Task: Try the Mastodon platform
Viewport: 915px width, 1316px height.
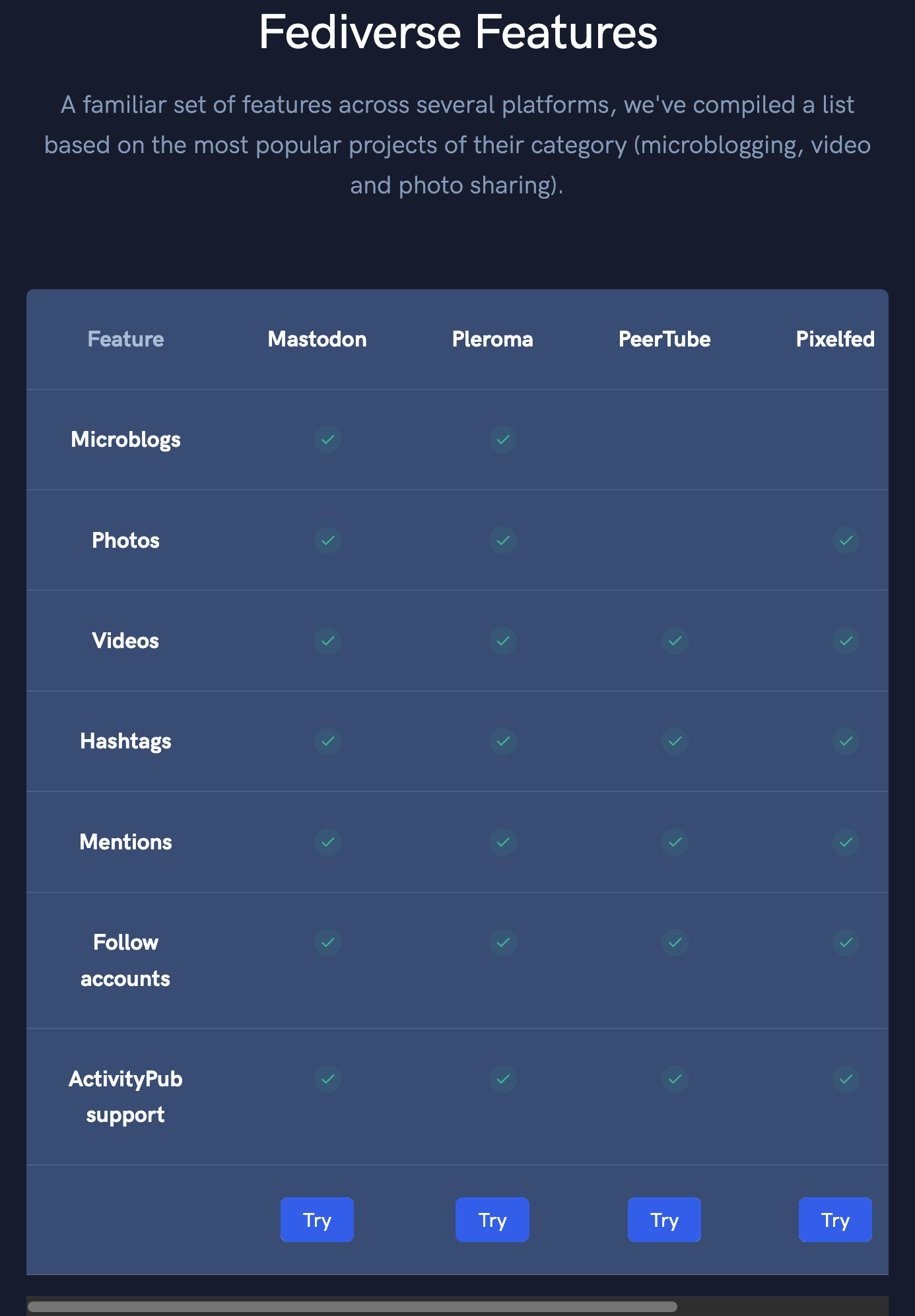Action: [x=317, y=1220]
